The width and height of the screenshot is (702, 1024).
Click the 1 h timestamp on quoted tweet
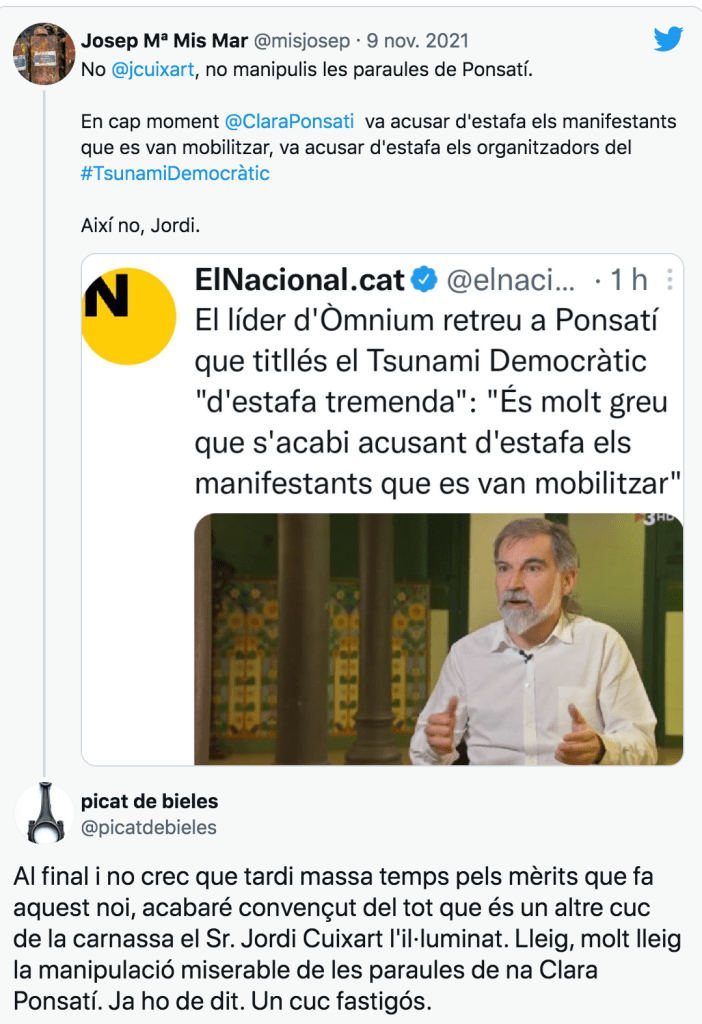[628, 281]
